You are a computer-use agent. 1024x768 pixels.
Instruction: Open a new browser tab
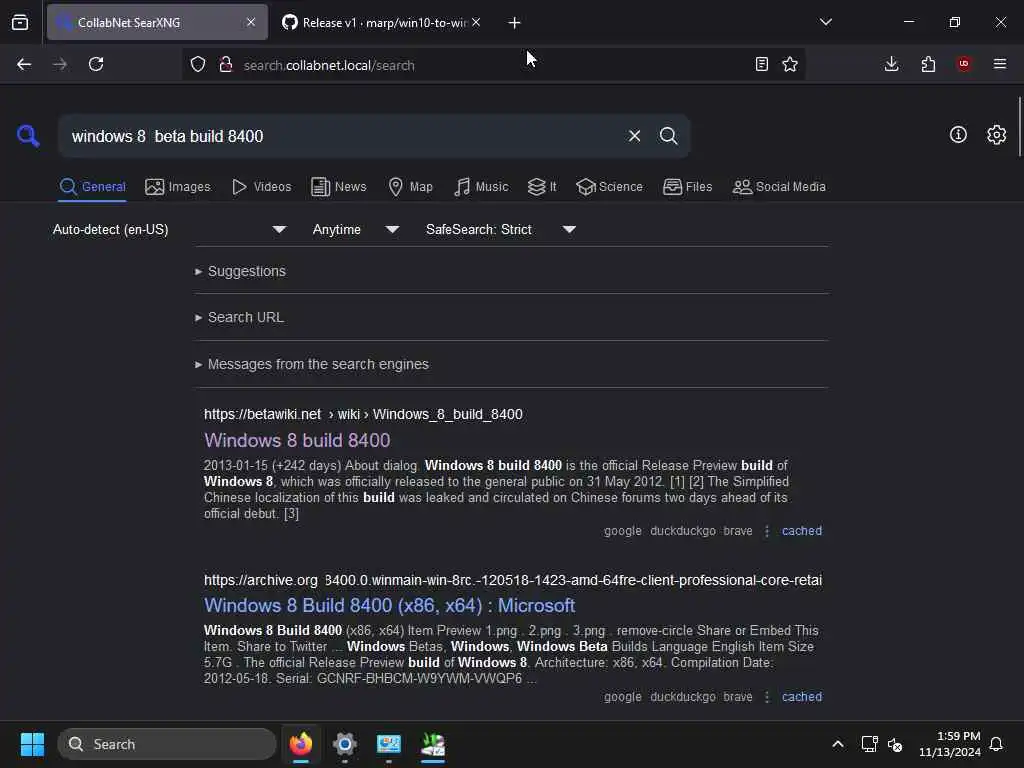coord(514,23)
